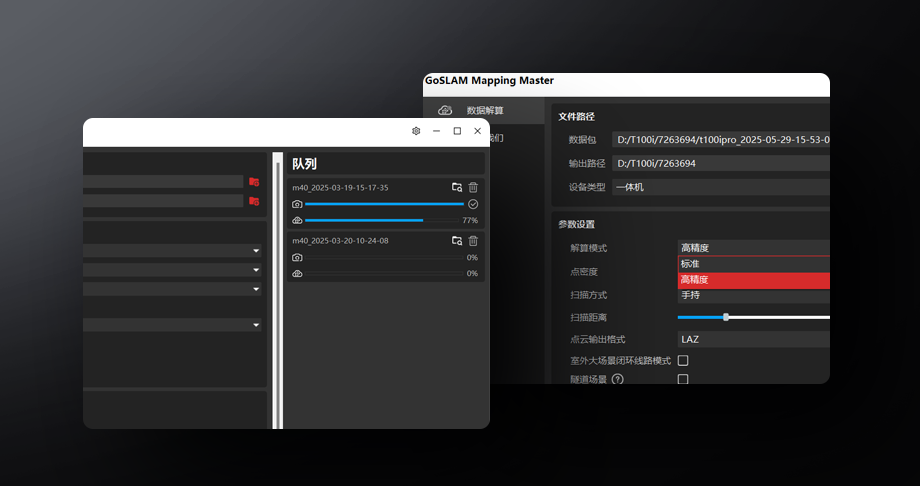Select highlighted 高精度 option in dropdown list
Viewport: 920px width, 486px height.
(754, 280)
